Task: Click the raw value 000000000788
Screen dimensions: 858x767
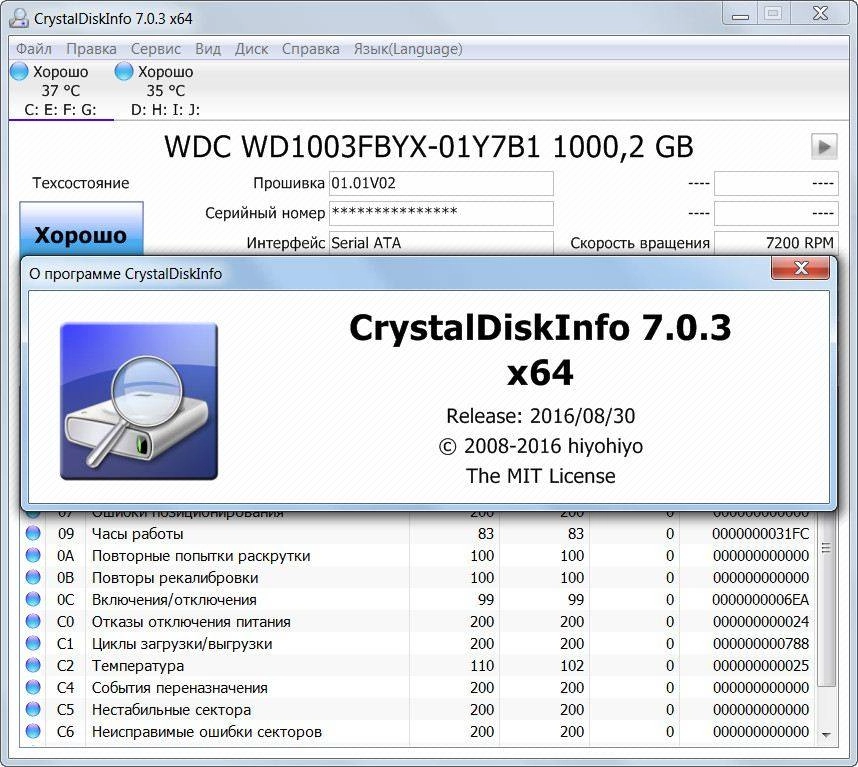Action: (761, 644)
